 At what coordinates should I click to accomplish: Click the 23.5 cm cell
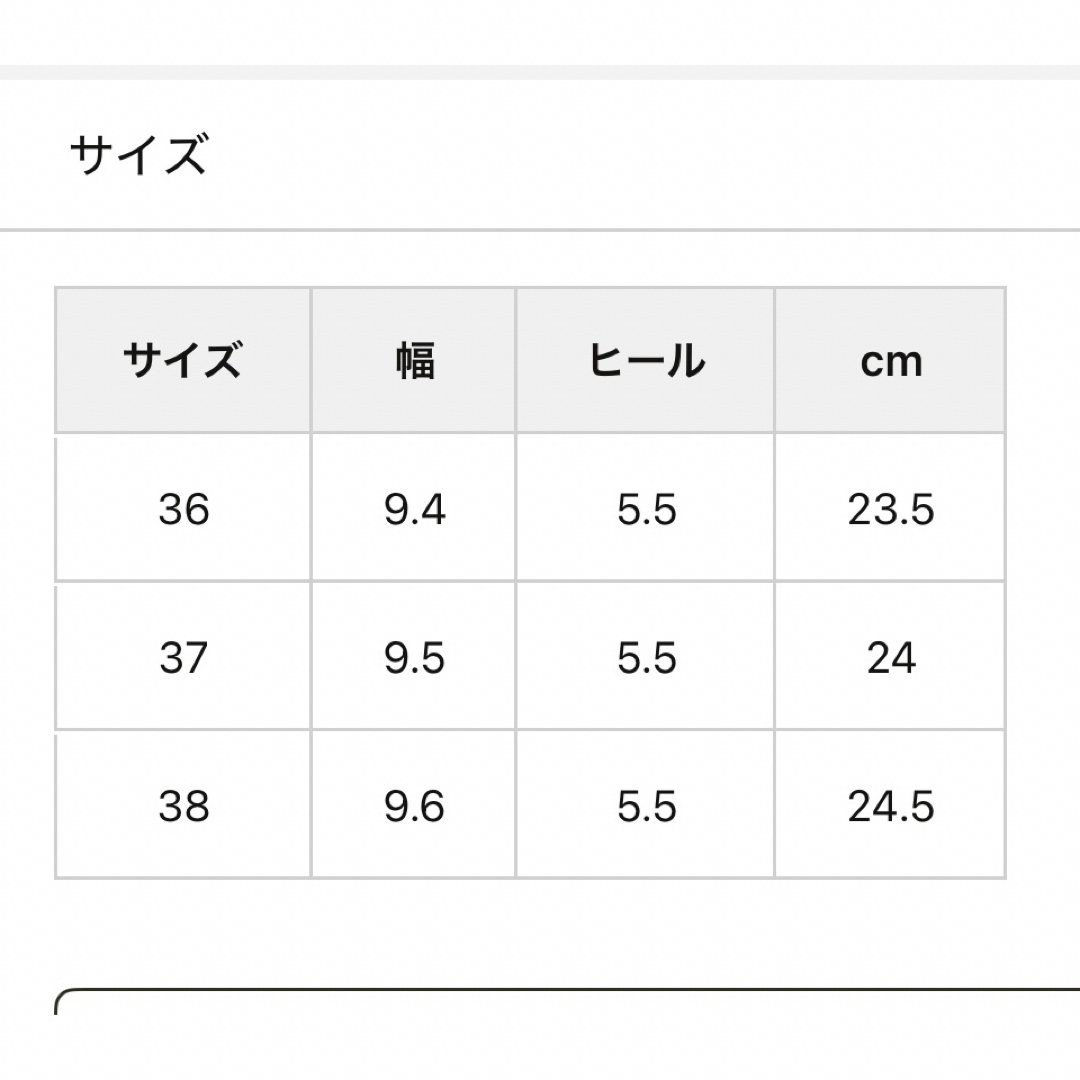pyautogui.click(x=890, y=508)
